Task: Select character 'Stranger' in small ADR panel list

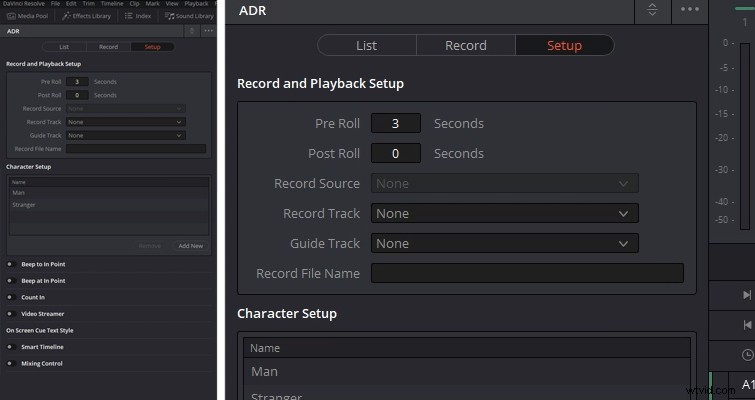Action: click(109, 205)
